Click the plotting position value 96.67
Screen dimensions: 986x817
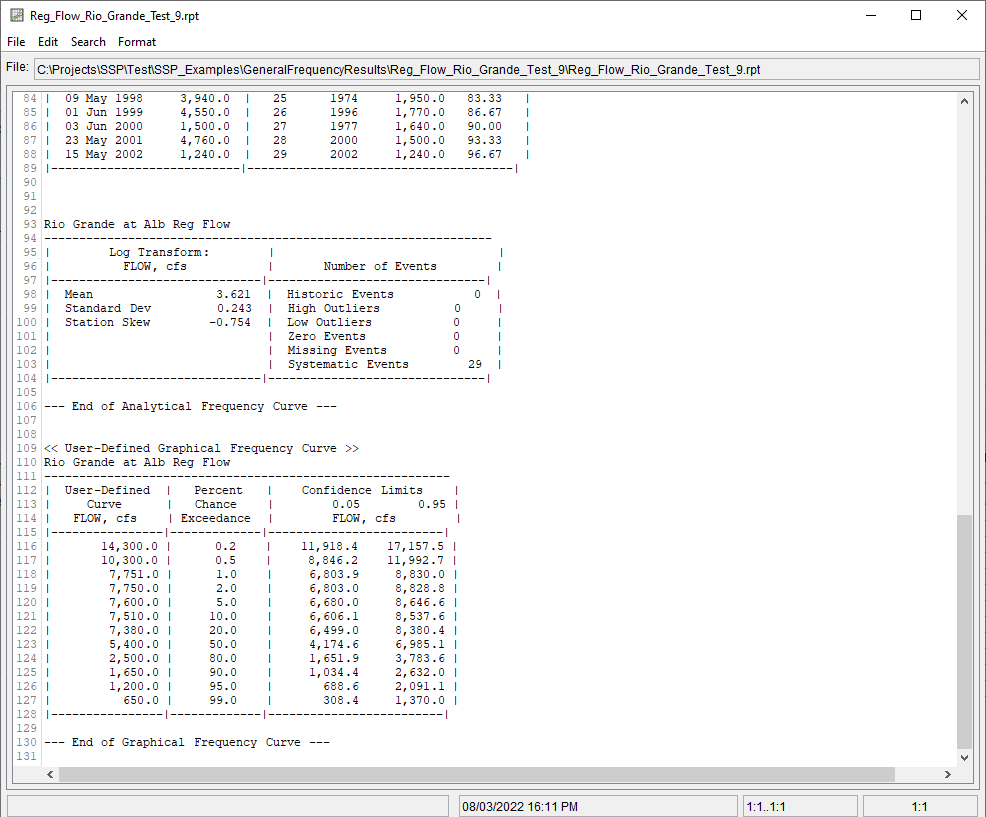click(x=484, y=154)
